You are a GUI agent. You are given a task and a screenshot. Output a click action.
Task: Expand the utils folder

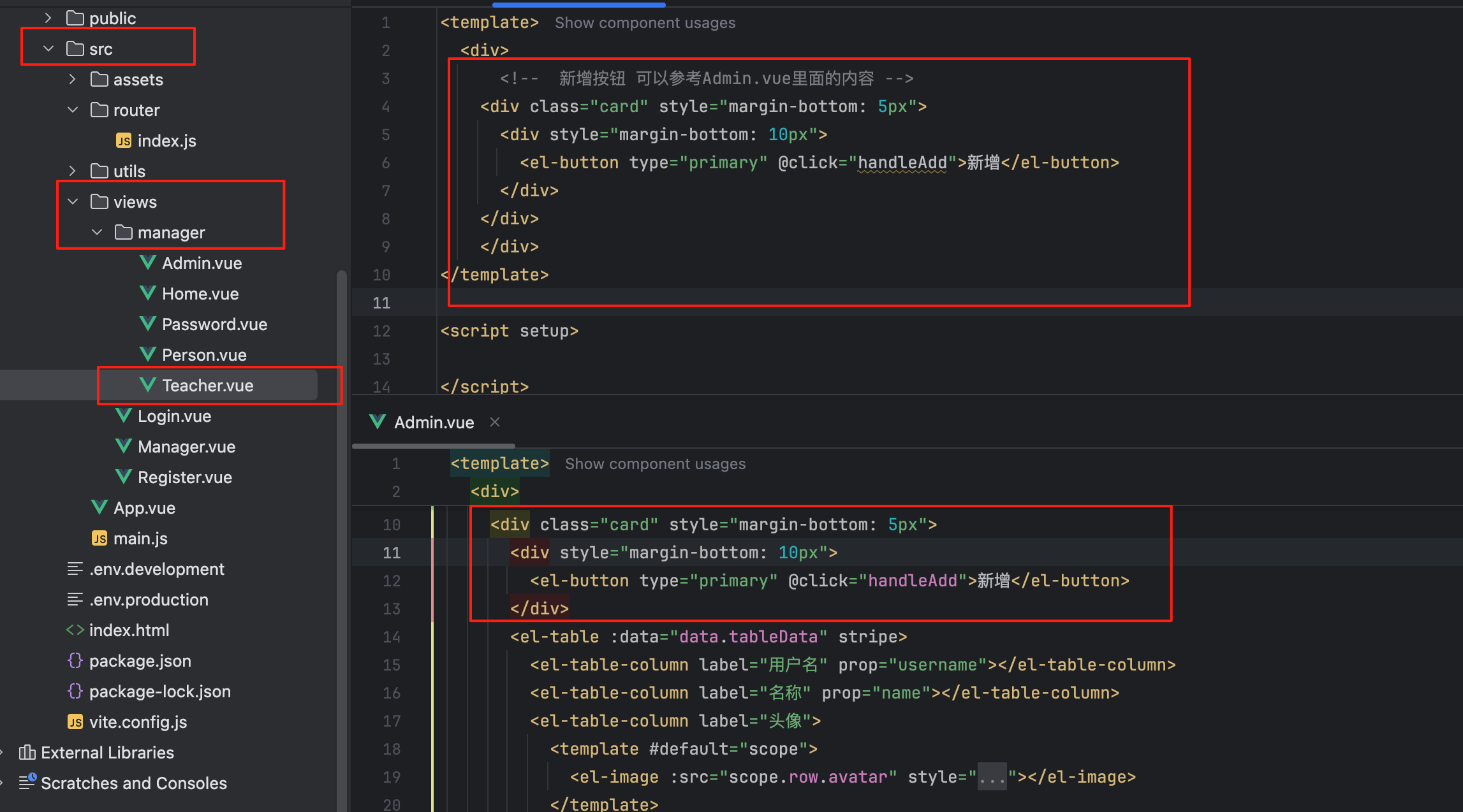point(73,171)
